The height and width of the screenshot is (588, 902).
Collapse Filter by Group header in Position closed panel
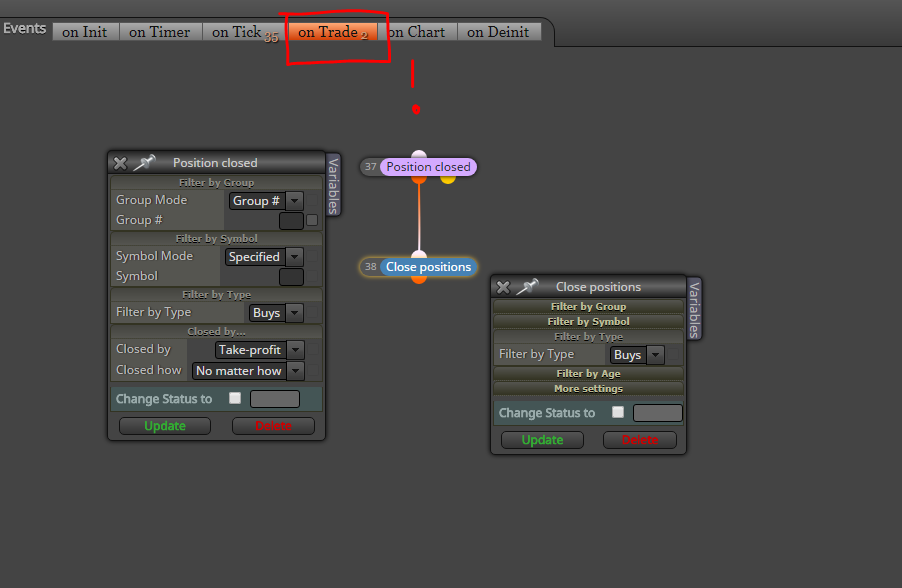[x=216, y=182]
